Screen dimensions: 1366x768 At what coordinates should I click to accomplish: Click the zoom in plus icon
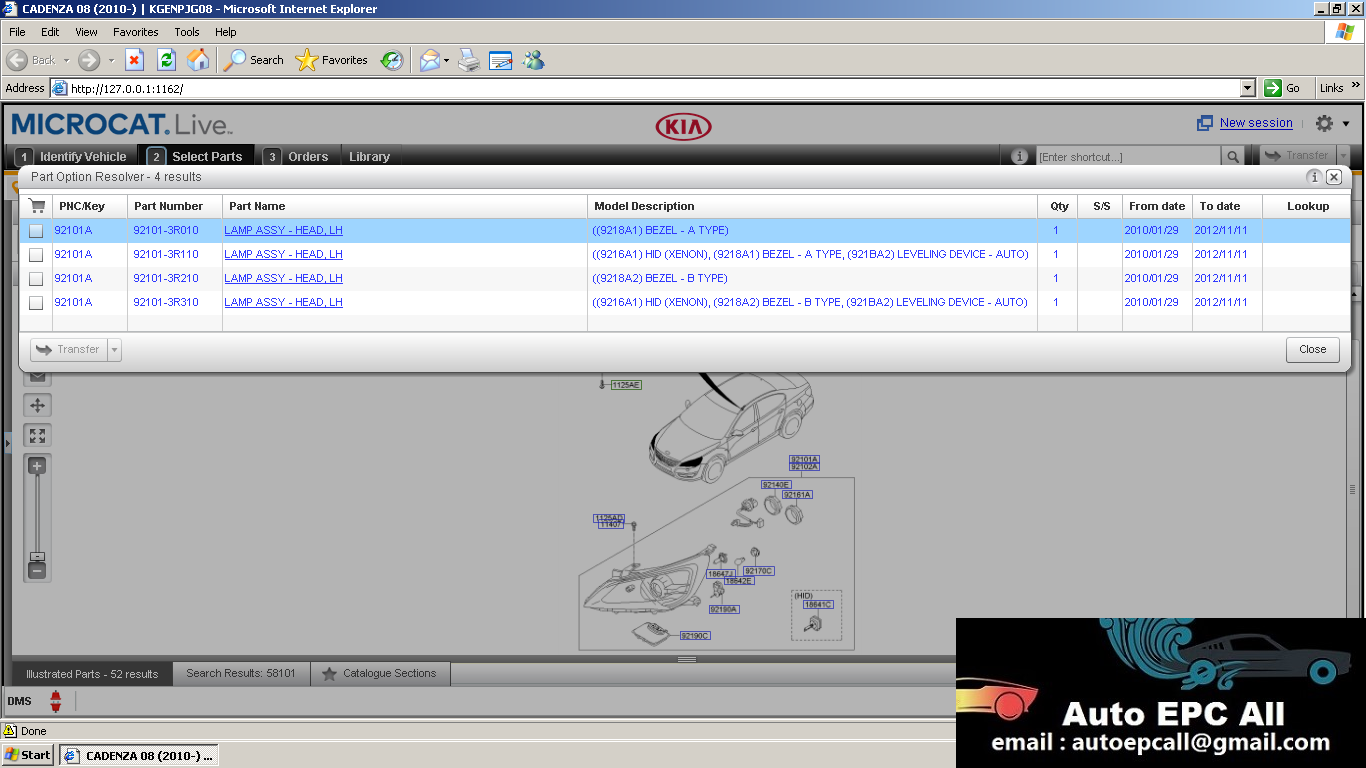coord(36,464)
